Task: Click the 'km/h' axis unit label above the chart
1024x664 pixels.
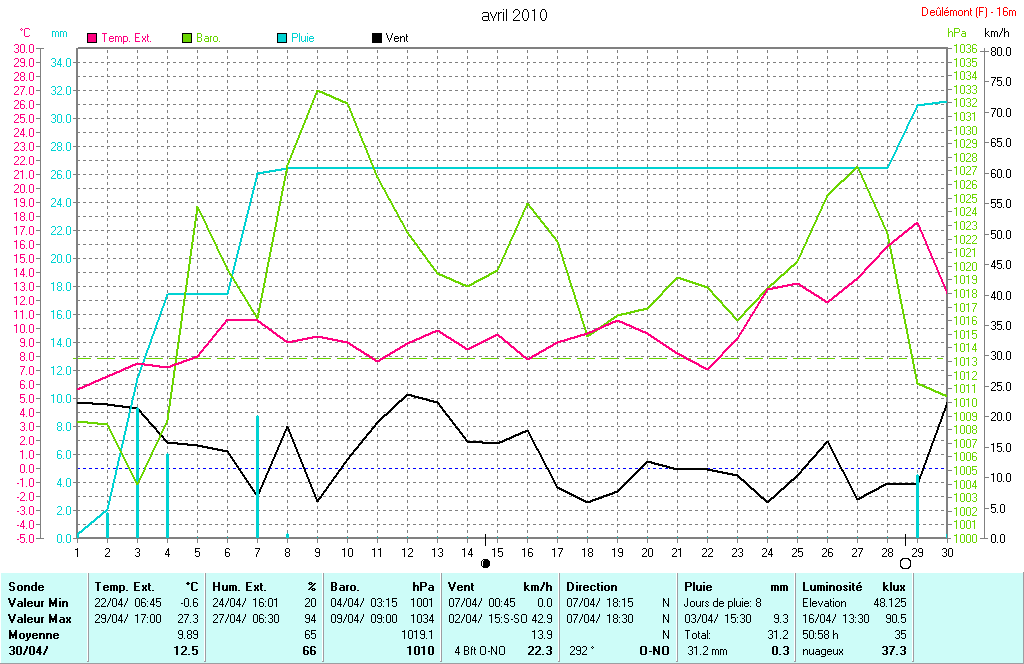Action: (996, 33)
